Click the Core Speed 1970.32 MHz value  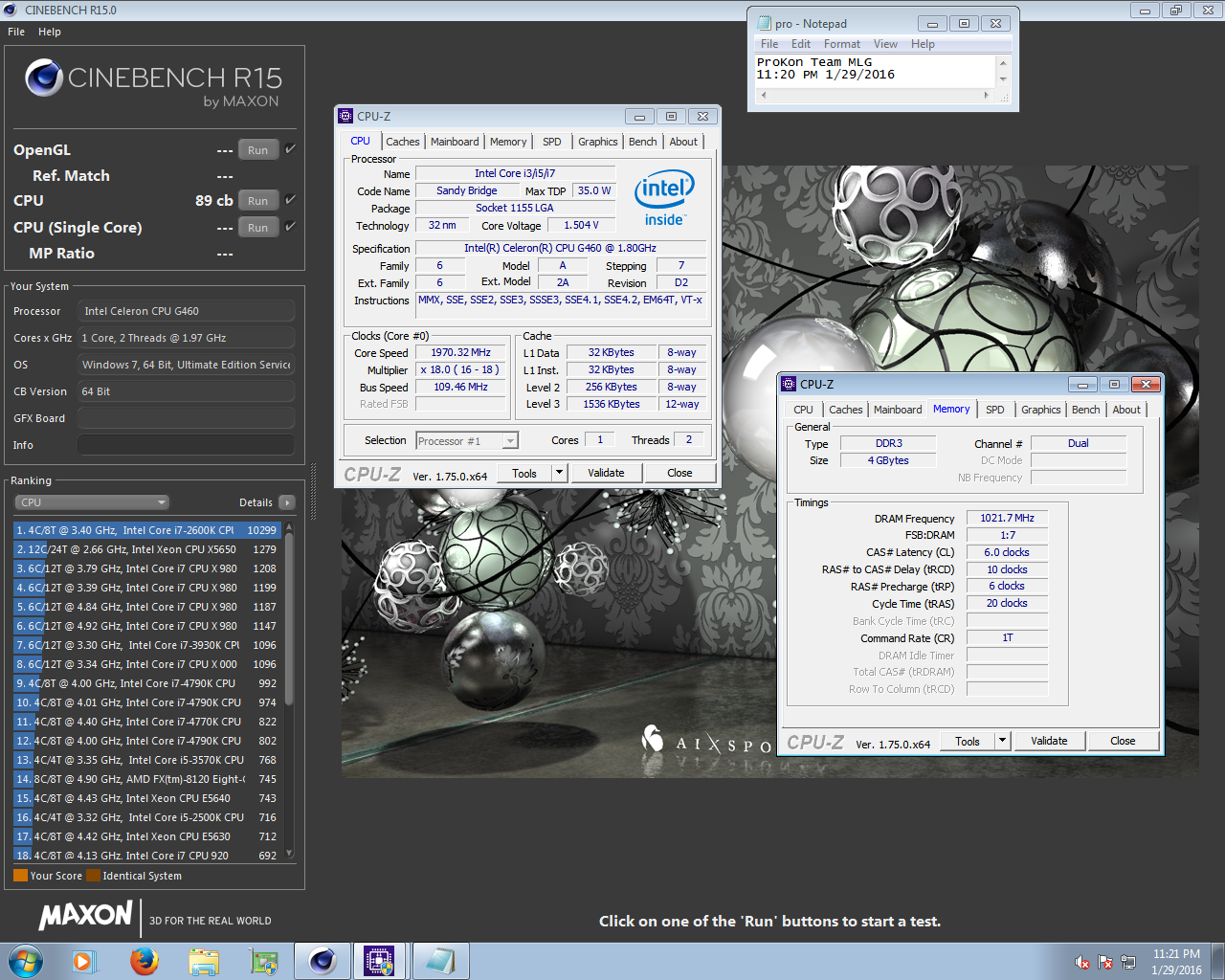pyautogui.click(x=460, y=352)
